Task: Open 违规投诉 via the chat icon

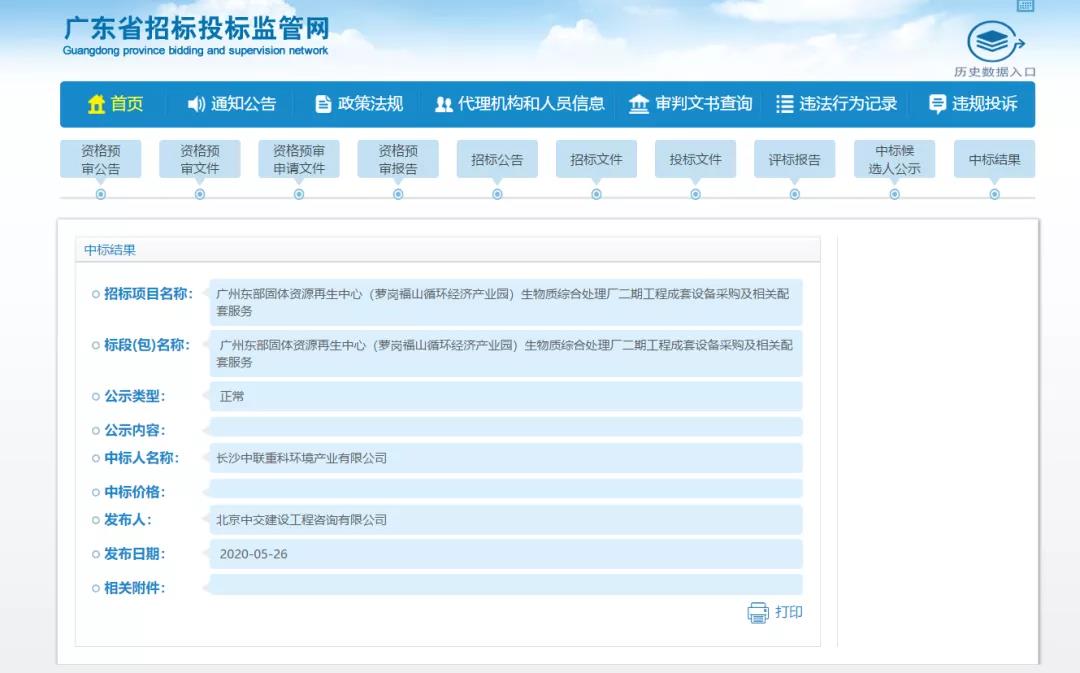Action: pyautogui.click(x=936, y=104)
